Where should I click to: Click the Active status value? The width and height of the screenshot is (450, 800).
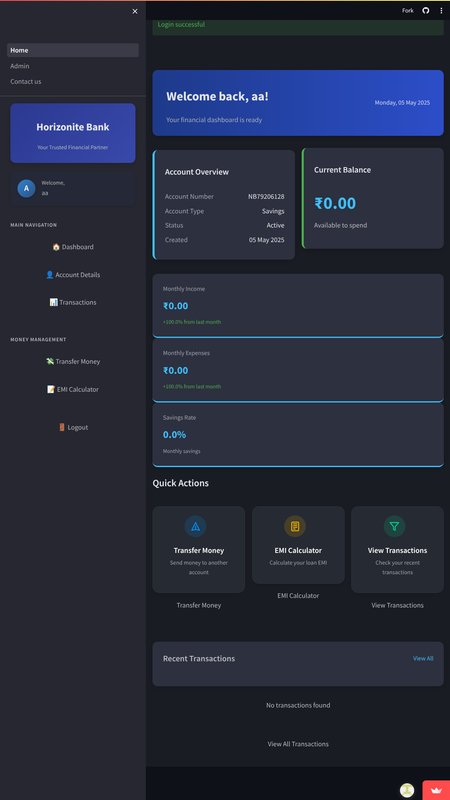[x=276, y=226]
